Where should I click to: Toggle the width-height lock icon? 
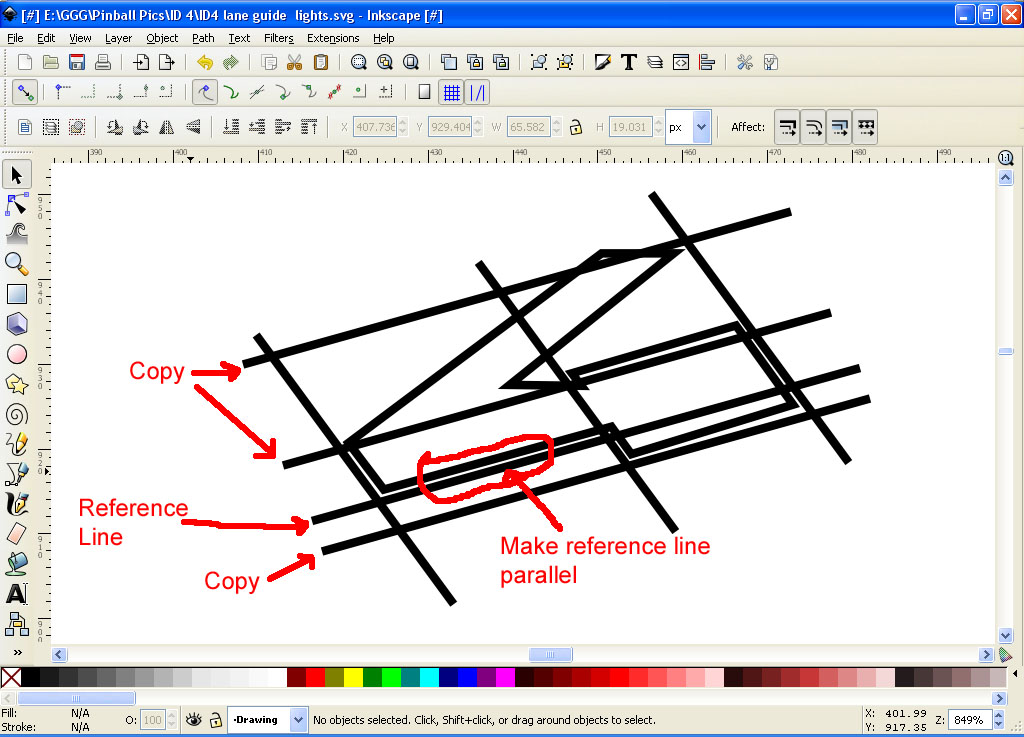(x=575, y=127)
